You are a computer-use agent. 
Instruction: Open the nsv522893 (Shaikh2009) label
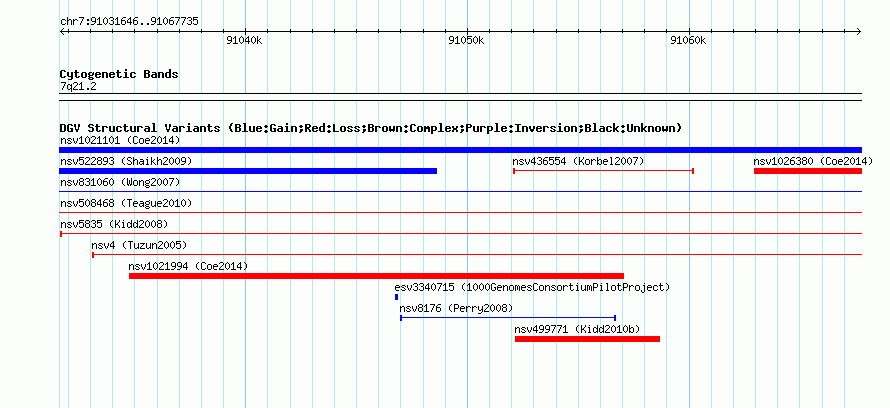126,161
